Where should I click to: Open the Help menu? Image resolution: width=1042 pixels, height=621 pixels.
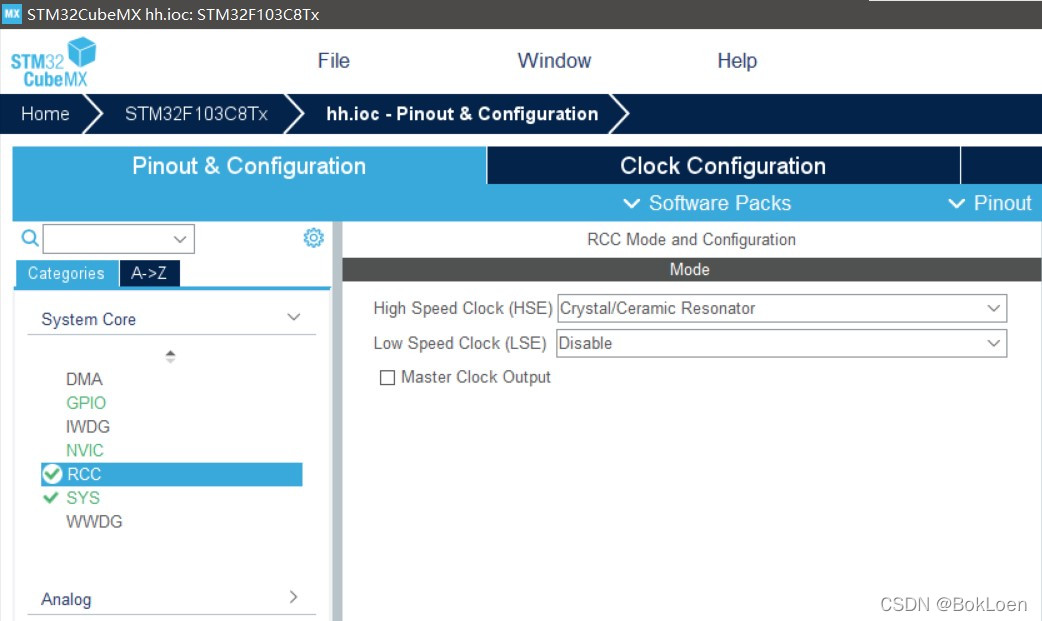click(x=737, y=61)
